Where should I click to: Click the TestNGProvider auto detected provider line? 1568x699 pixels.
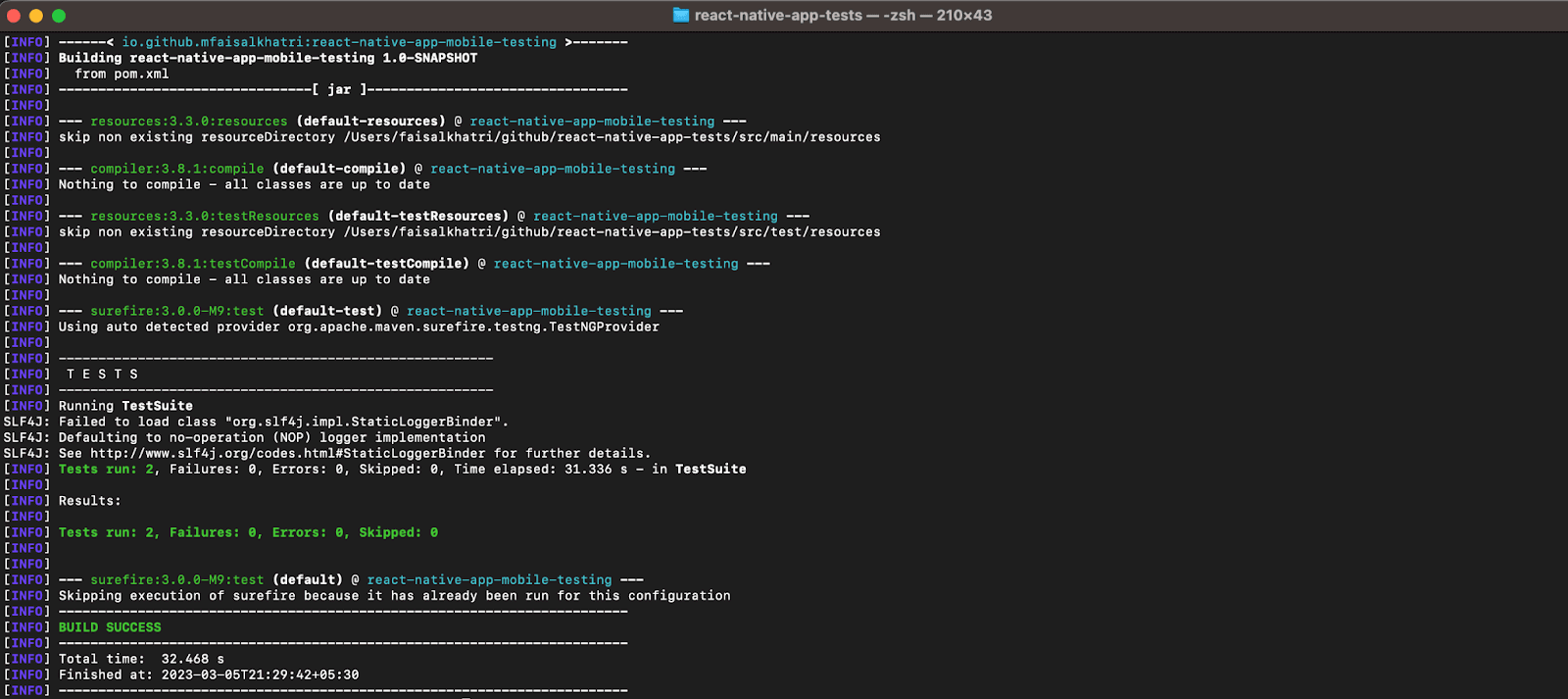(359, 326)
